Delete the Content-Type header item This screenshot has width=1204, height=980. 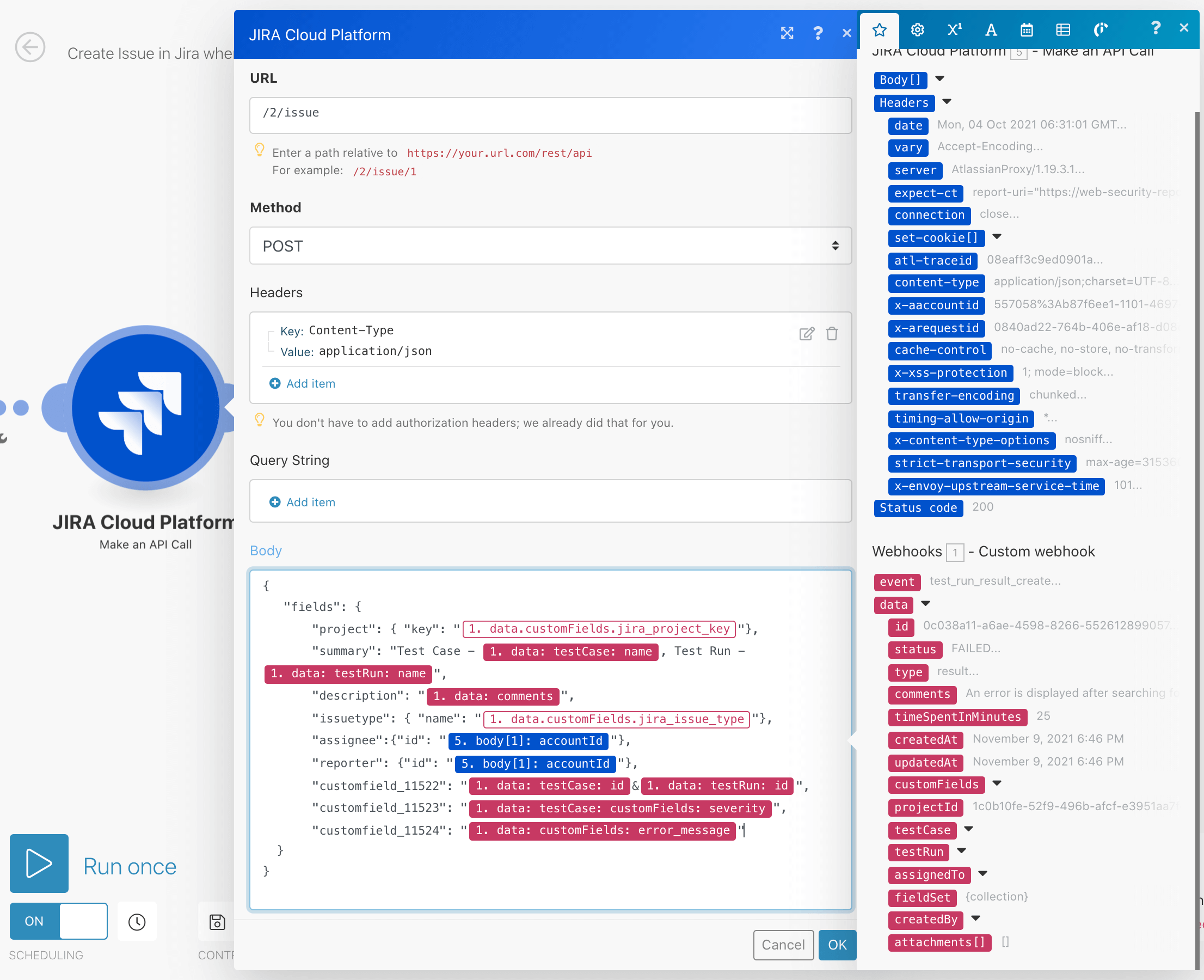(832, 334)
